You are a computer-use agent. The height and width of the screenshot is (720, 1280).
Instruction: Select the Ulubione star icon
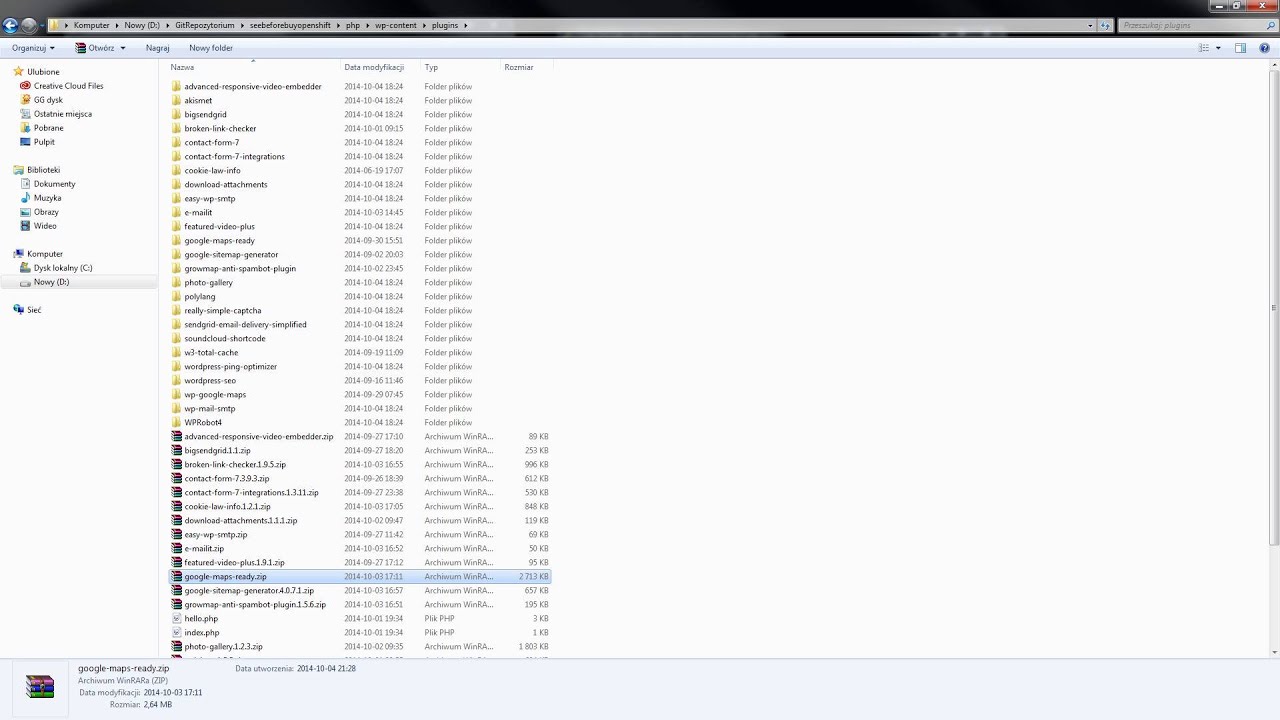[19, 72]
